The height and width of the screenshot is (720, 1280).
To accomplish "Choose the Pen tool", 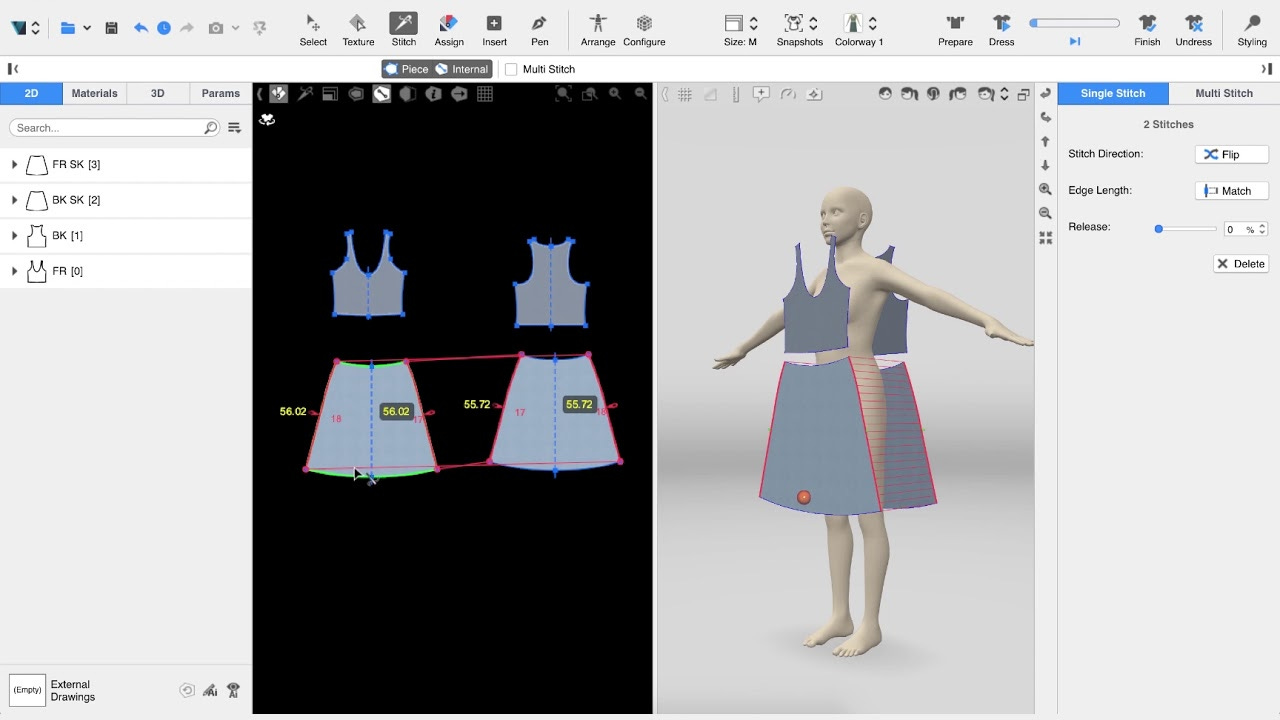I will click(539, 30).
